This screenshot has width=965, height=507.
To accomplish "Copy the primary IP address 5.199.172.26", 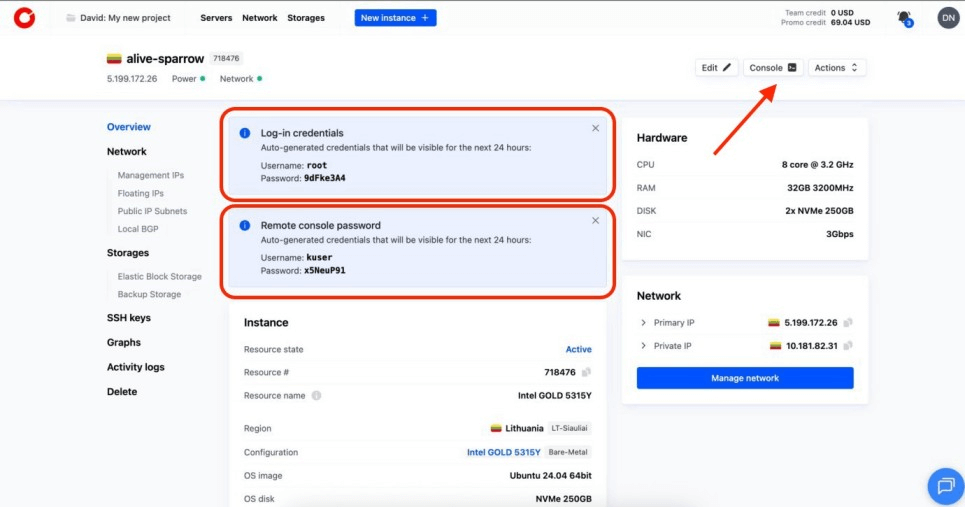I will click(x=847, y=323).
